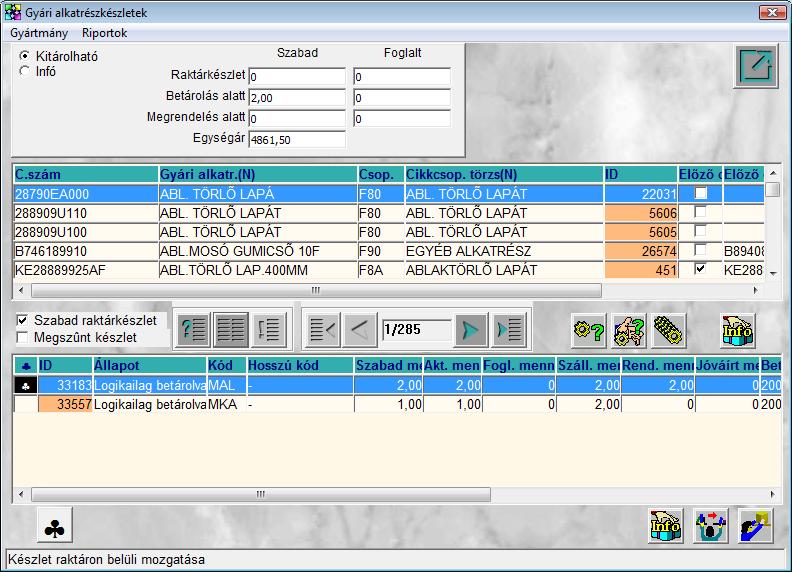Click the MAL code cell

point(227,386)
